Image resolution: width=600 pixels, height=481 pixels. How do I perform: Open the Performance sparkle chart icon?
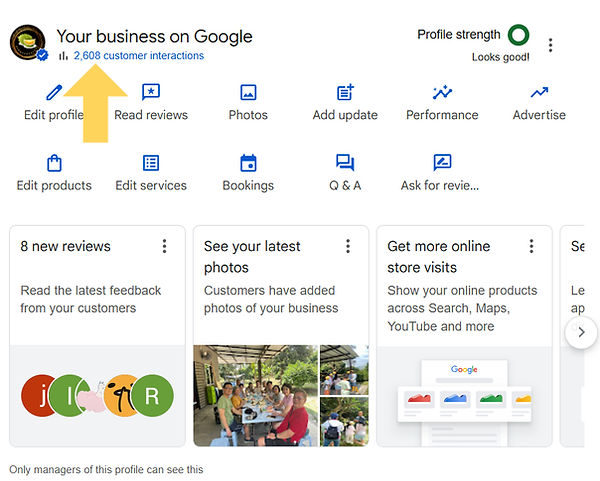(442, 92)
